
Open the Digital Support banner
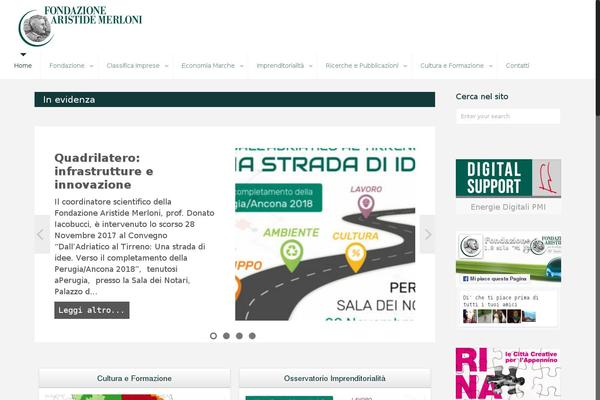click(x=508, y=178)
